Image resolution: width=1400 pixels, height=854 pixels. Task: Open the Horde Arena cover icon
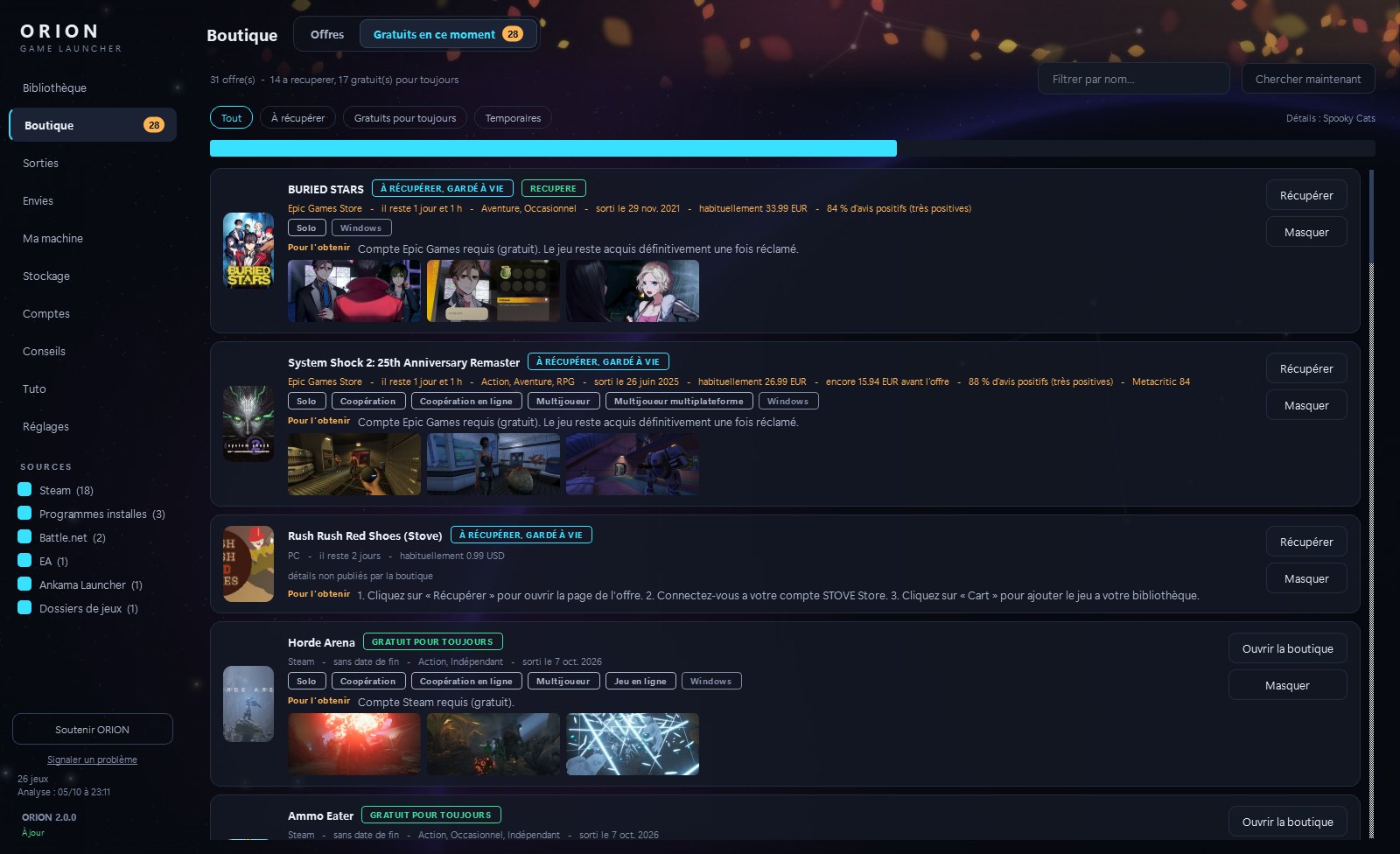(248, 703)
